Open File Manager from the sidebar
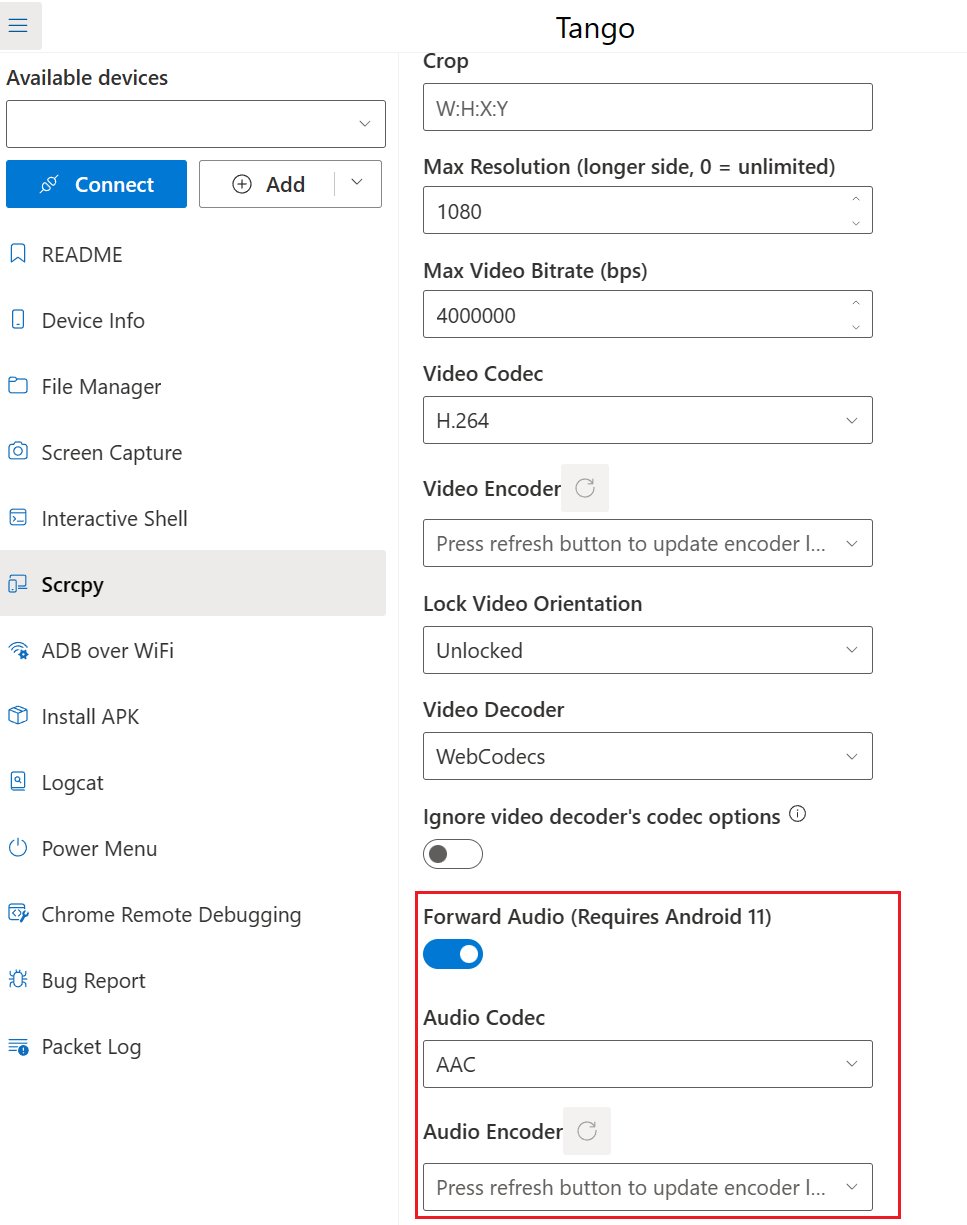The width and height of the screenshot is (967, 1225). click(x=101, y=387)
